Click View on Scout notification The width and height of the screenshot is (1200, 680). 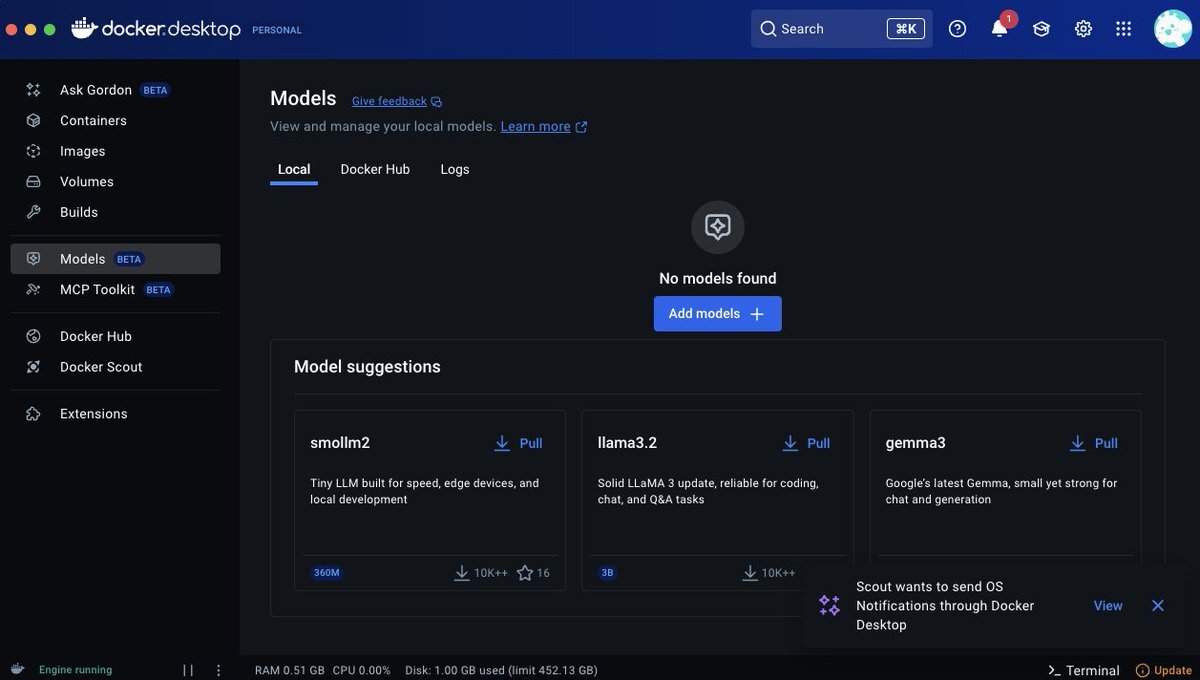1108,606
